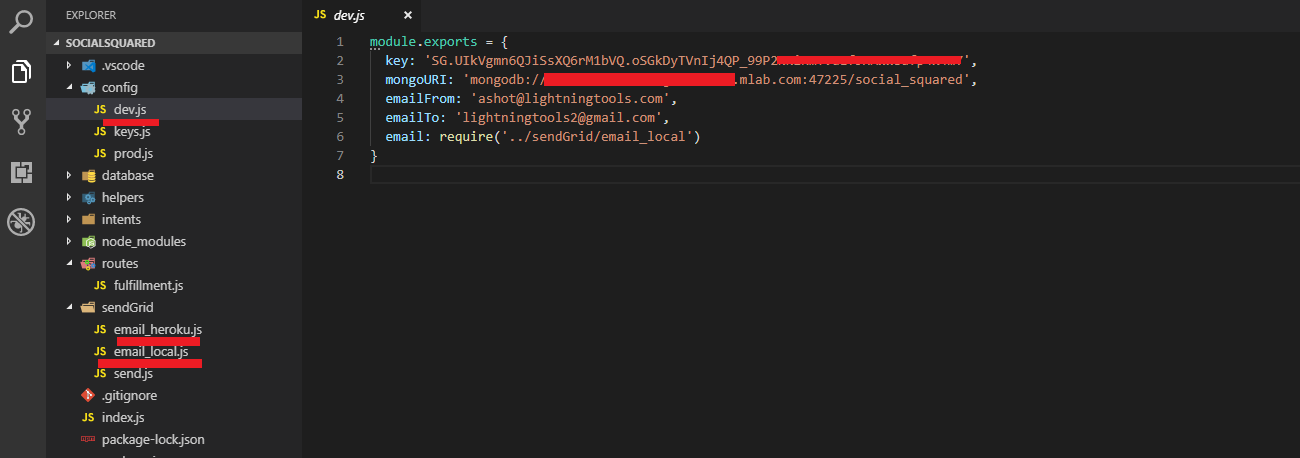Click the git icon beside .gitignore
The width and height of the screenshot is (1300, 458).
(x=88, y=395)
